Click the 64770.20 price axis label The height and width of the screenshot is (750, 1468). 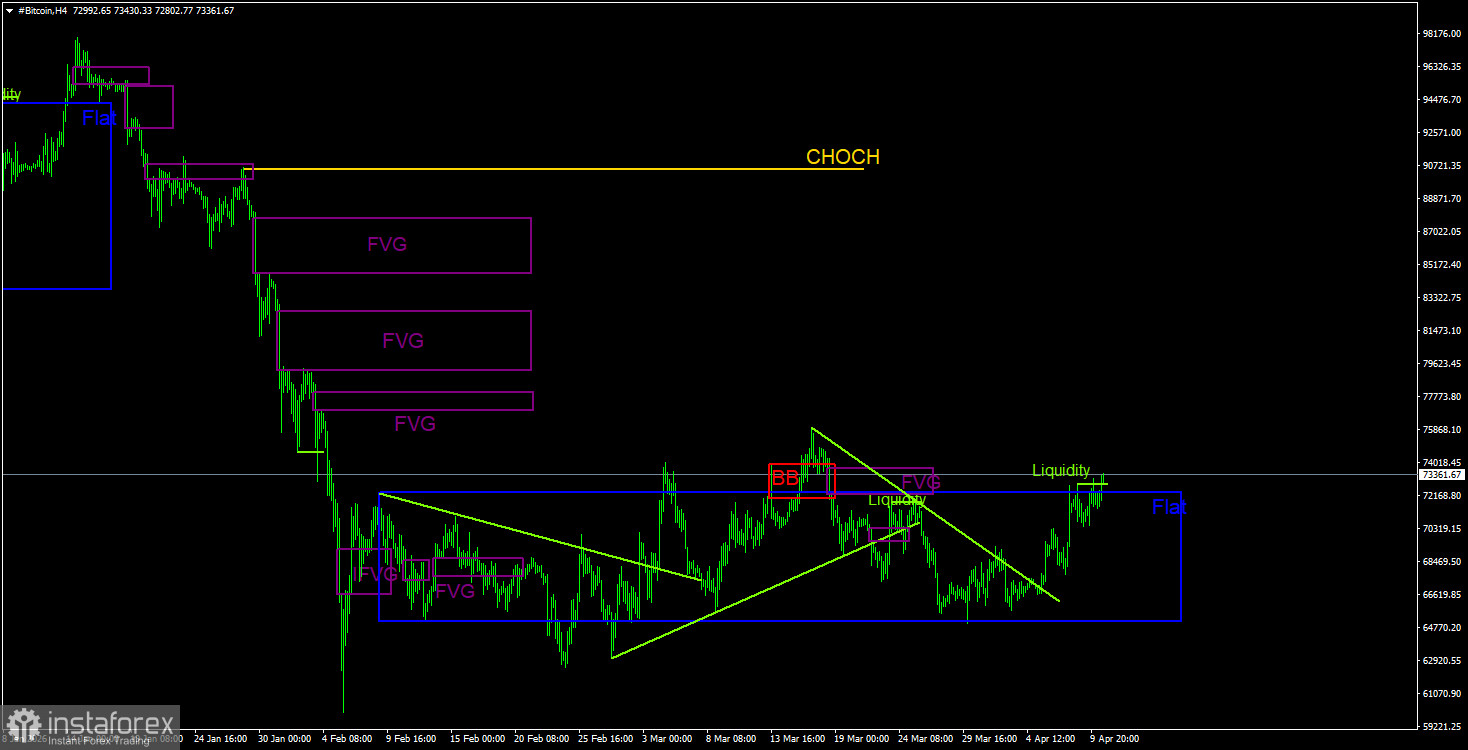point(1442,628)
